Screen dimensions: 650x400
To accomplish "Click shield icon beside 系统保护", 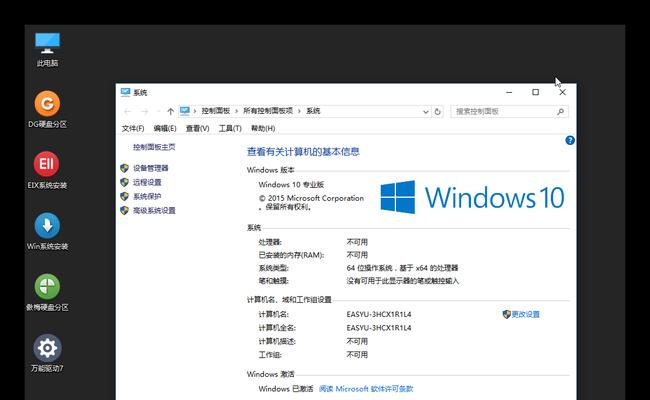I will [x=124, y=196].
